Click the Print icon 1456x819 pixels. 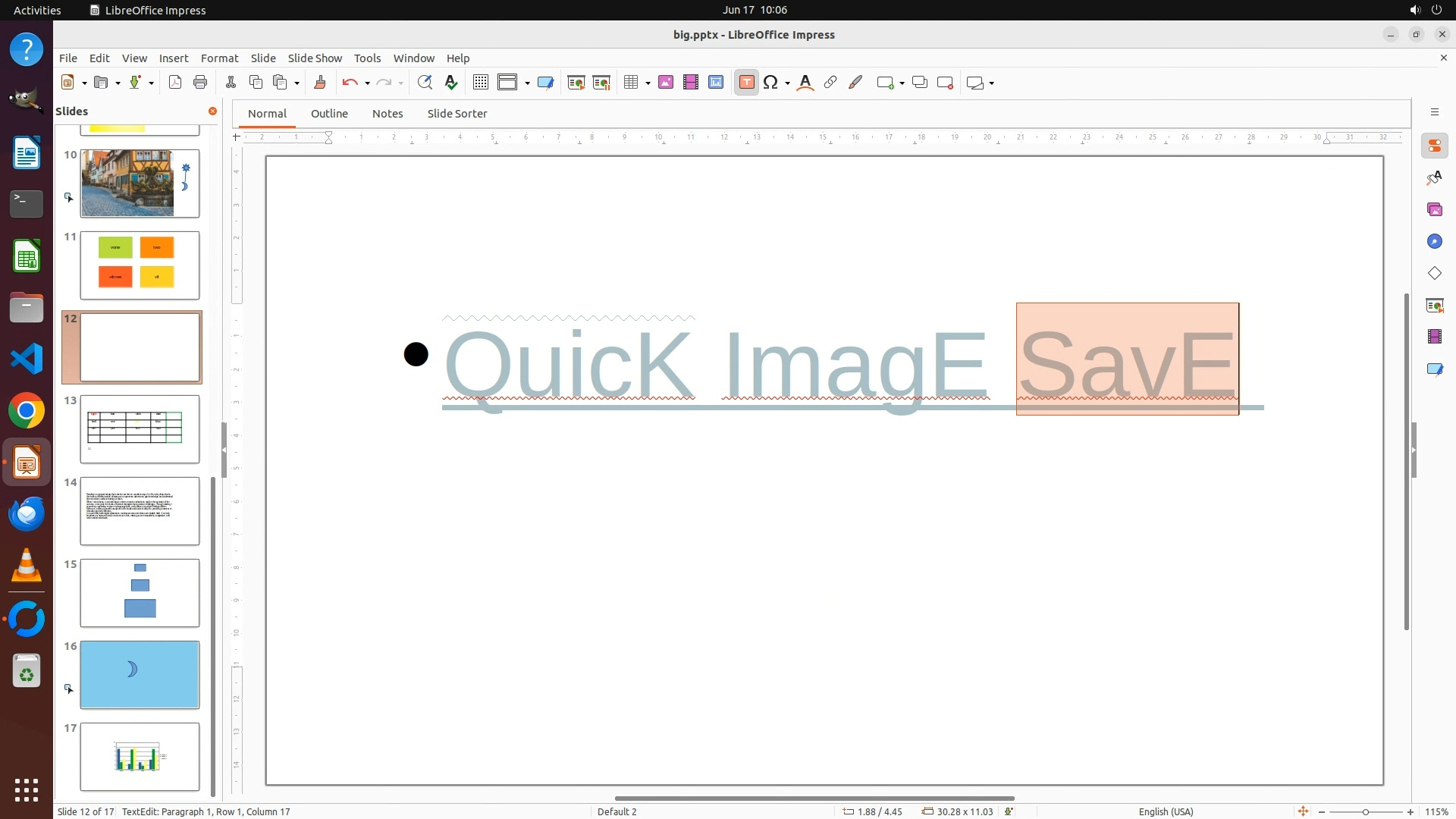(200, 83)
